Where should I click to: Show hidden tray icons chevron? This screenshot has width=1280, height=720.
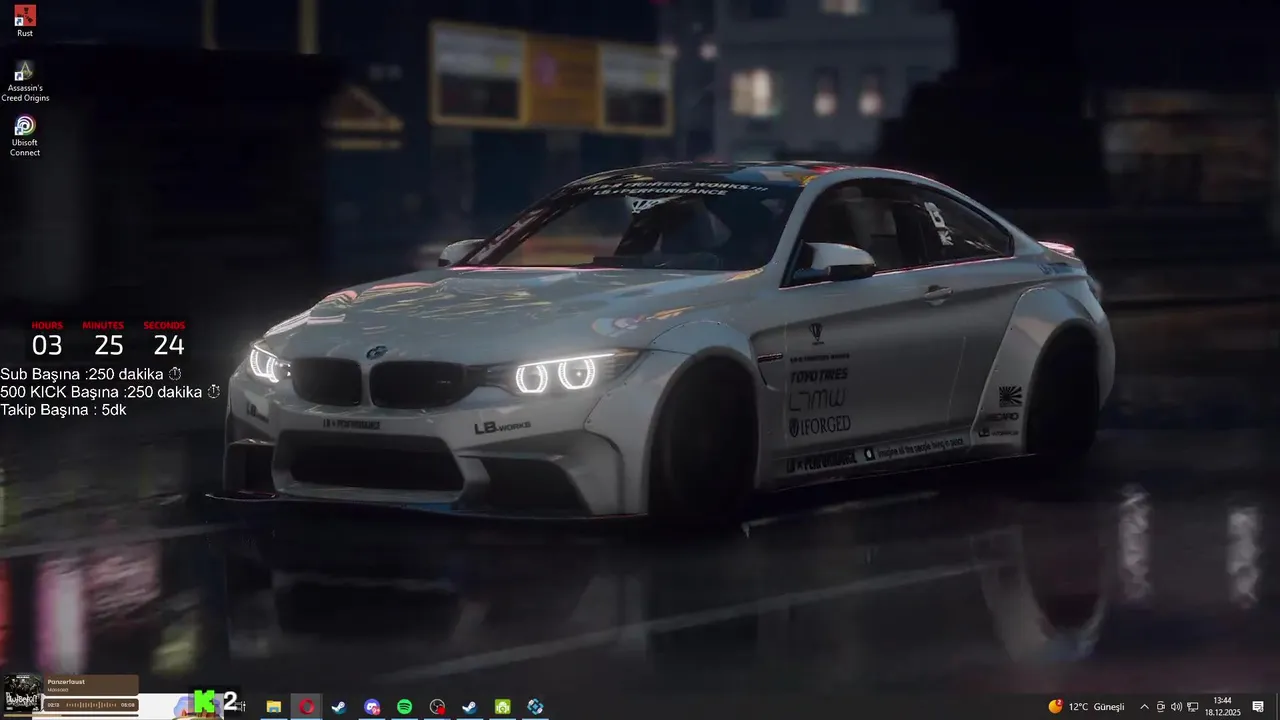1144,707
